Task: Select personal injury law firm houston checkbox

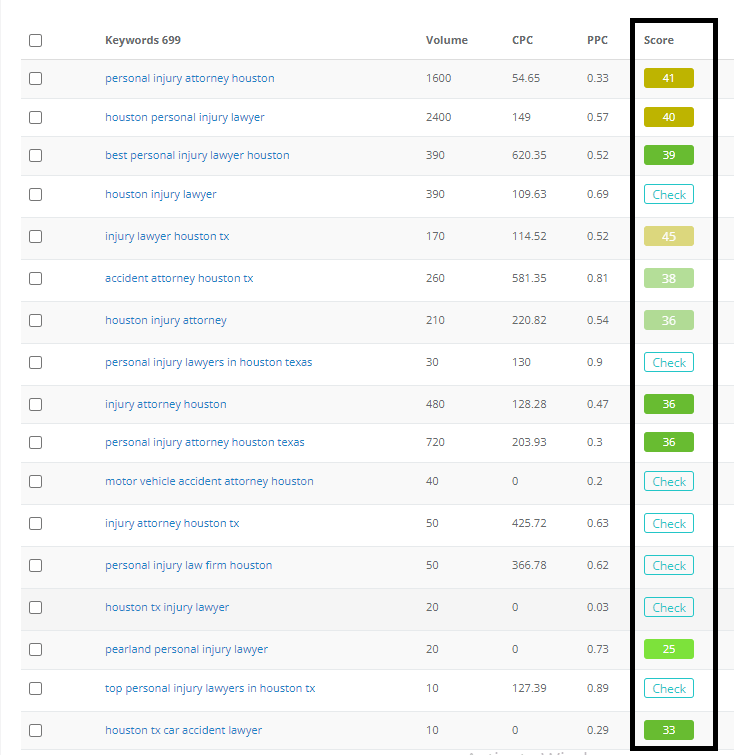Action: click(x=35, y=565)
